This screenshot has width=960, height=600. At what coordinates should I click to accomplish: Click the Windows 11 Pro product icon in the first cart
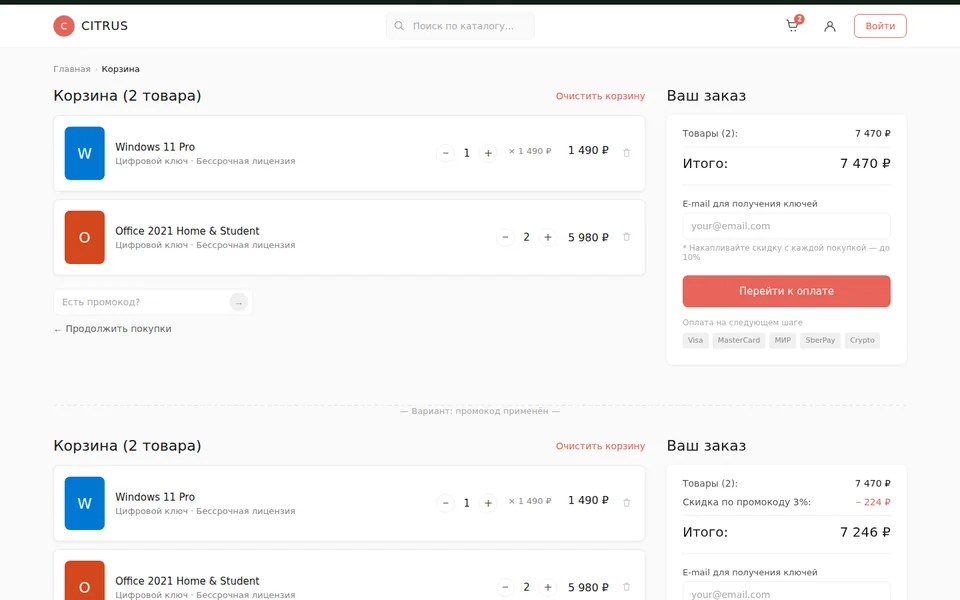click(84, 153)
